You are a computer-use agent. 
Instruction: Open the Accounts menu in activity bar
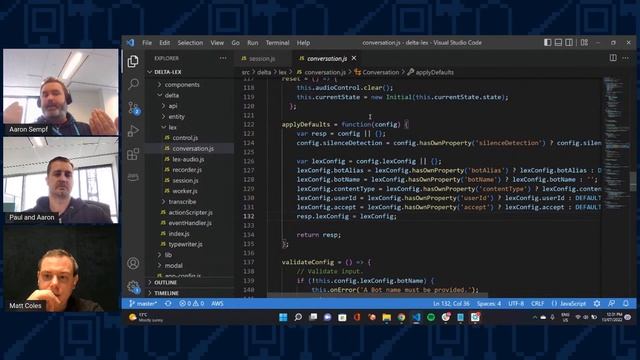(133, 263)
